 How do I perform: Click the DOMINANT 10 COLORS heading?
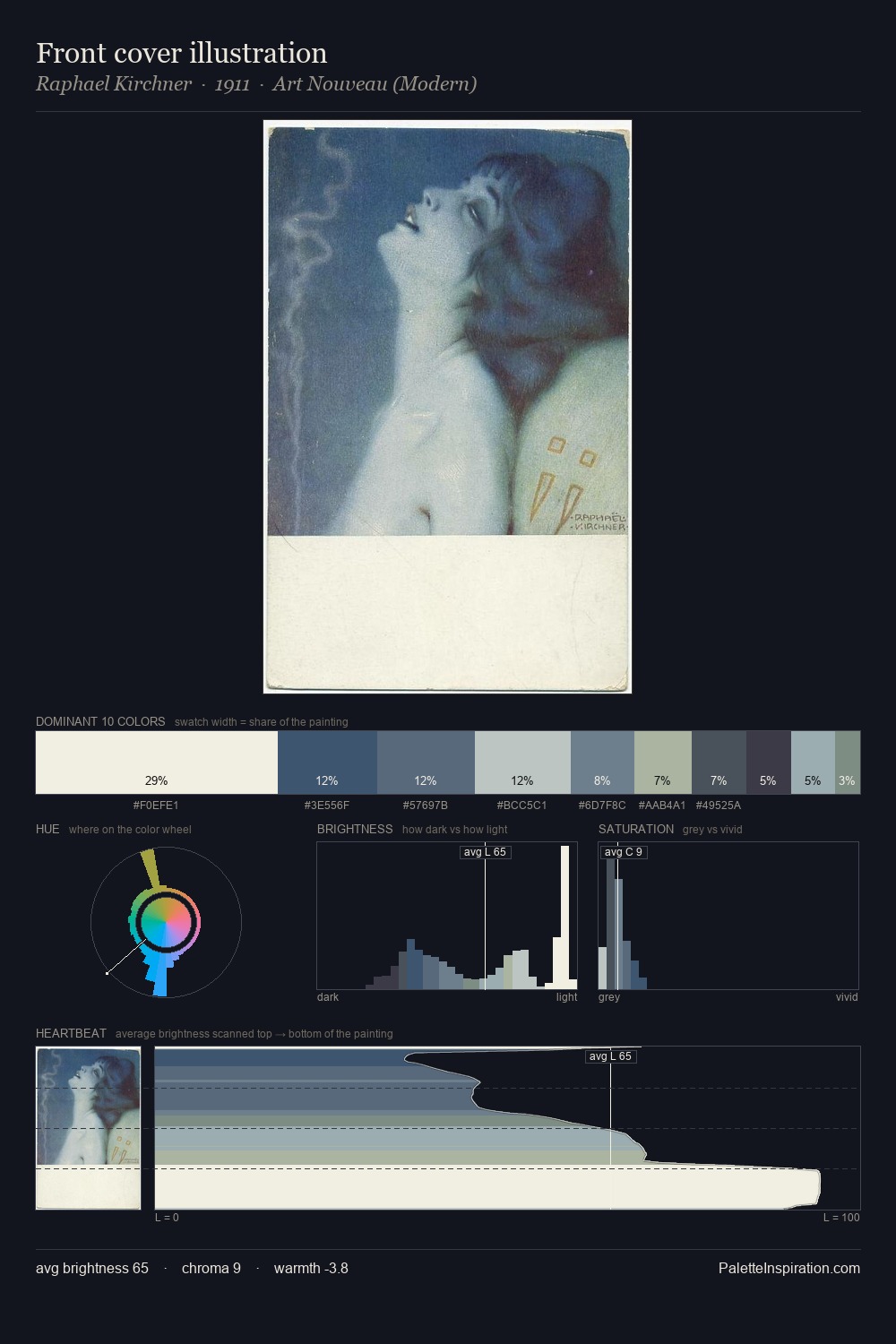[x=100, y=721]
